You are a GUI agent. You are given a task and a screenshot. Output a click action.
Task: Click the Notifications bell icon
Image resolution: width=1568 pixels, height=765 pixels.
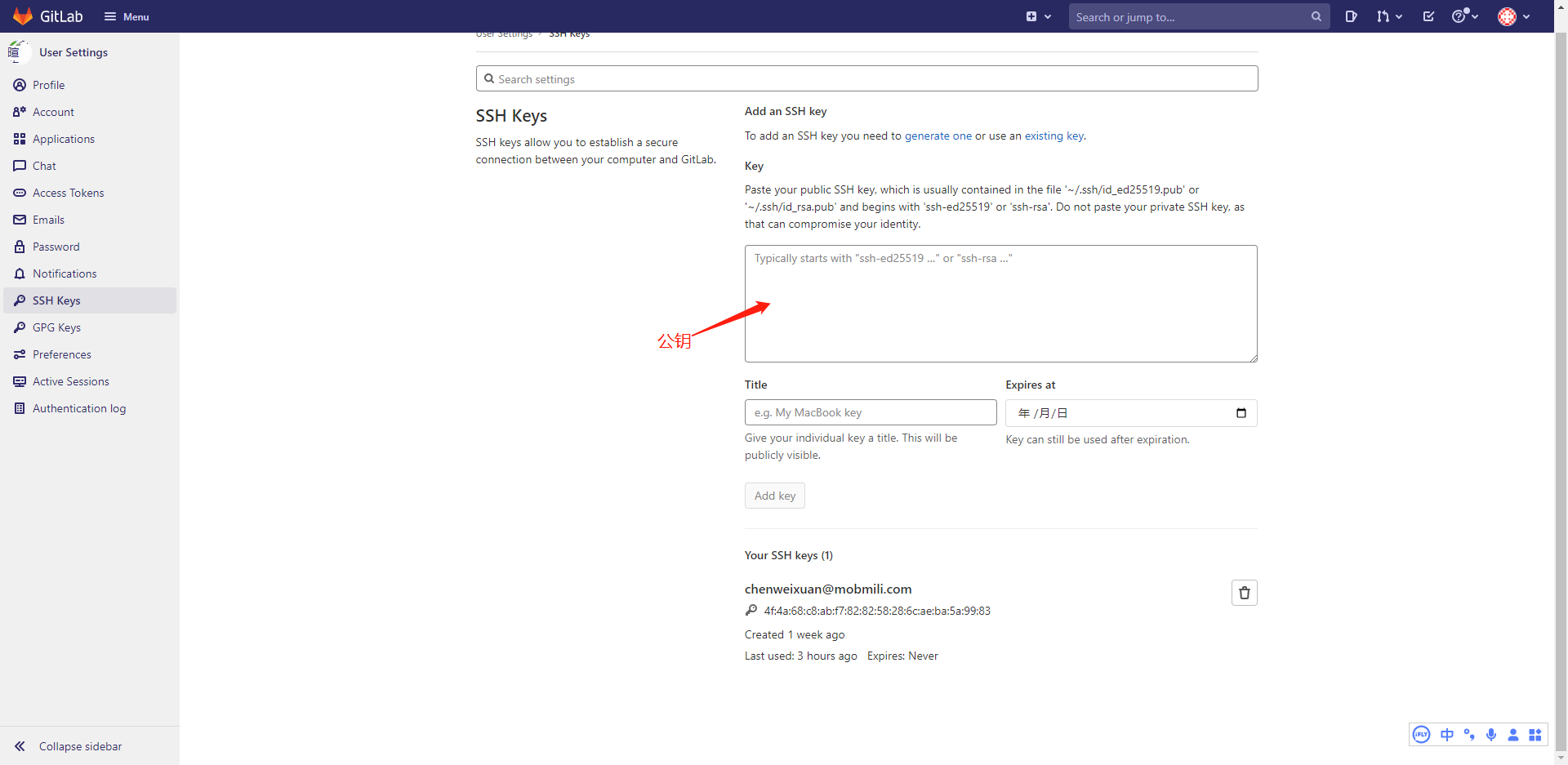20,274
